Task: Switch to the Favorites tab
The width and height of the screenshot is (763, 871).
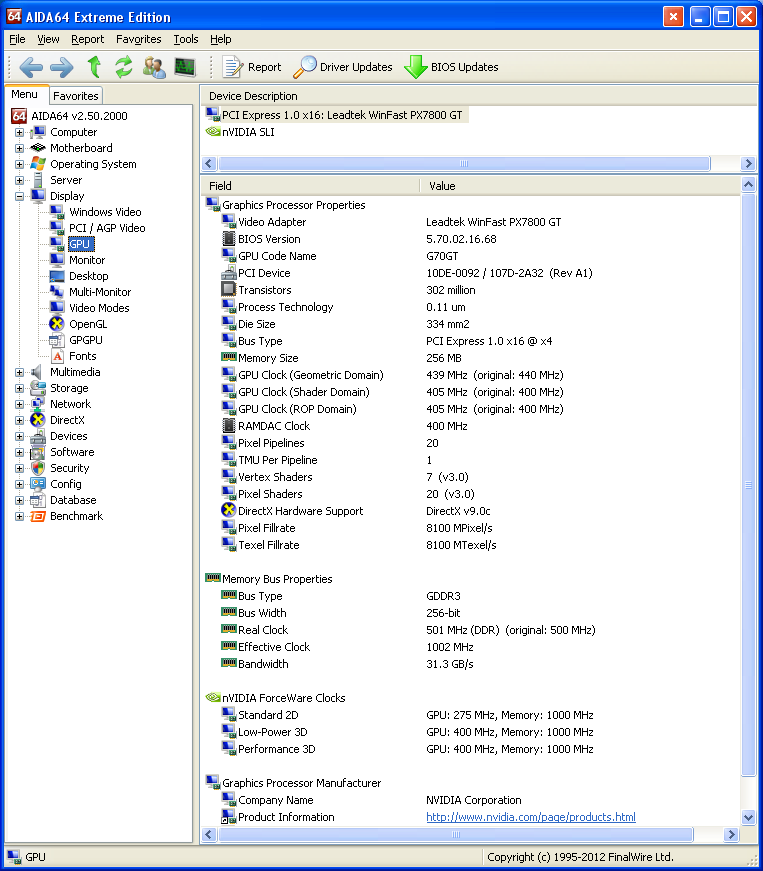Action: [76, 96]
